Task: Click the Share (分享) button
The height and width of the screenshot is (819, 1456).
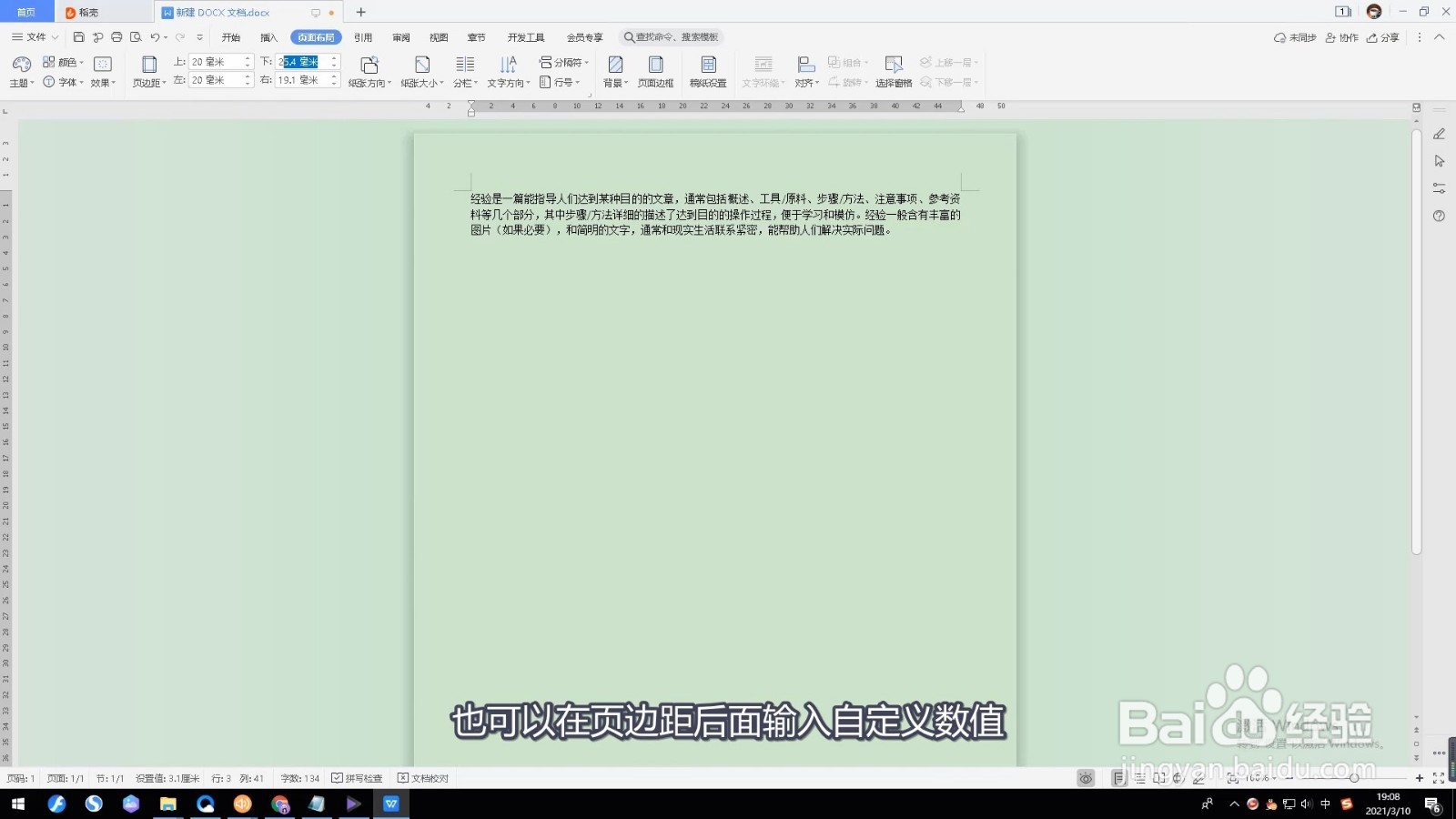Action: coord(1383,37)
